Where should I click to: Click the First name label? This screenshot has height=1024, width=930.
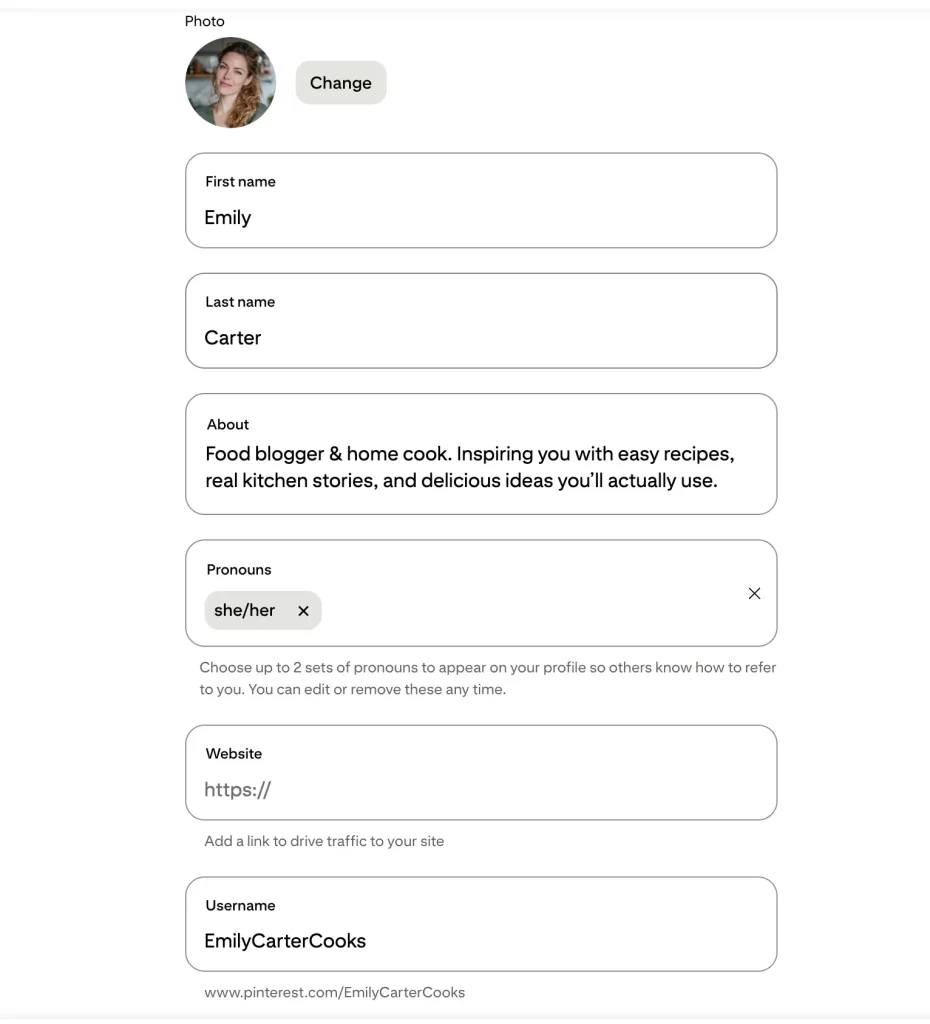pyautogui.click(x=240, y=182)
